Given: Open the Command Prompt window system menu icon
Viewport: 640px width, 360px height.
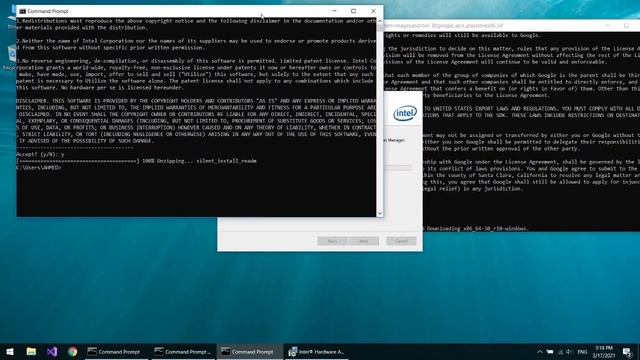Looking at the screenshot, I should [x=22, y=11].
